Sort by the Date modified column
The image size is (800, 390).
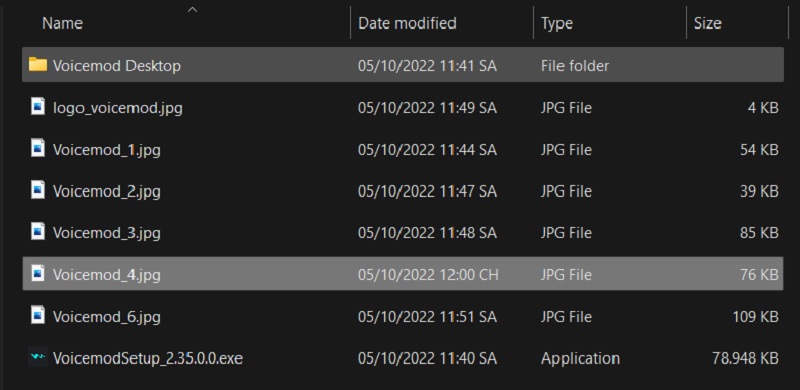407,23
